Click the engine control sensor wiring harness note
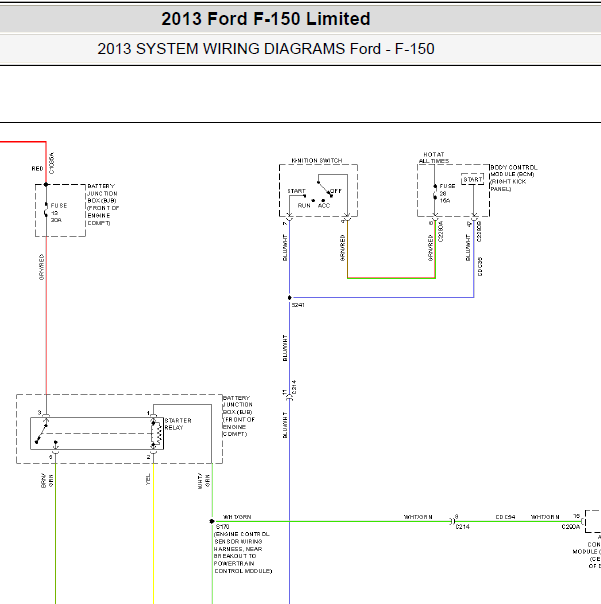Viewport: 601px width, 604px height. (243, 552)
